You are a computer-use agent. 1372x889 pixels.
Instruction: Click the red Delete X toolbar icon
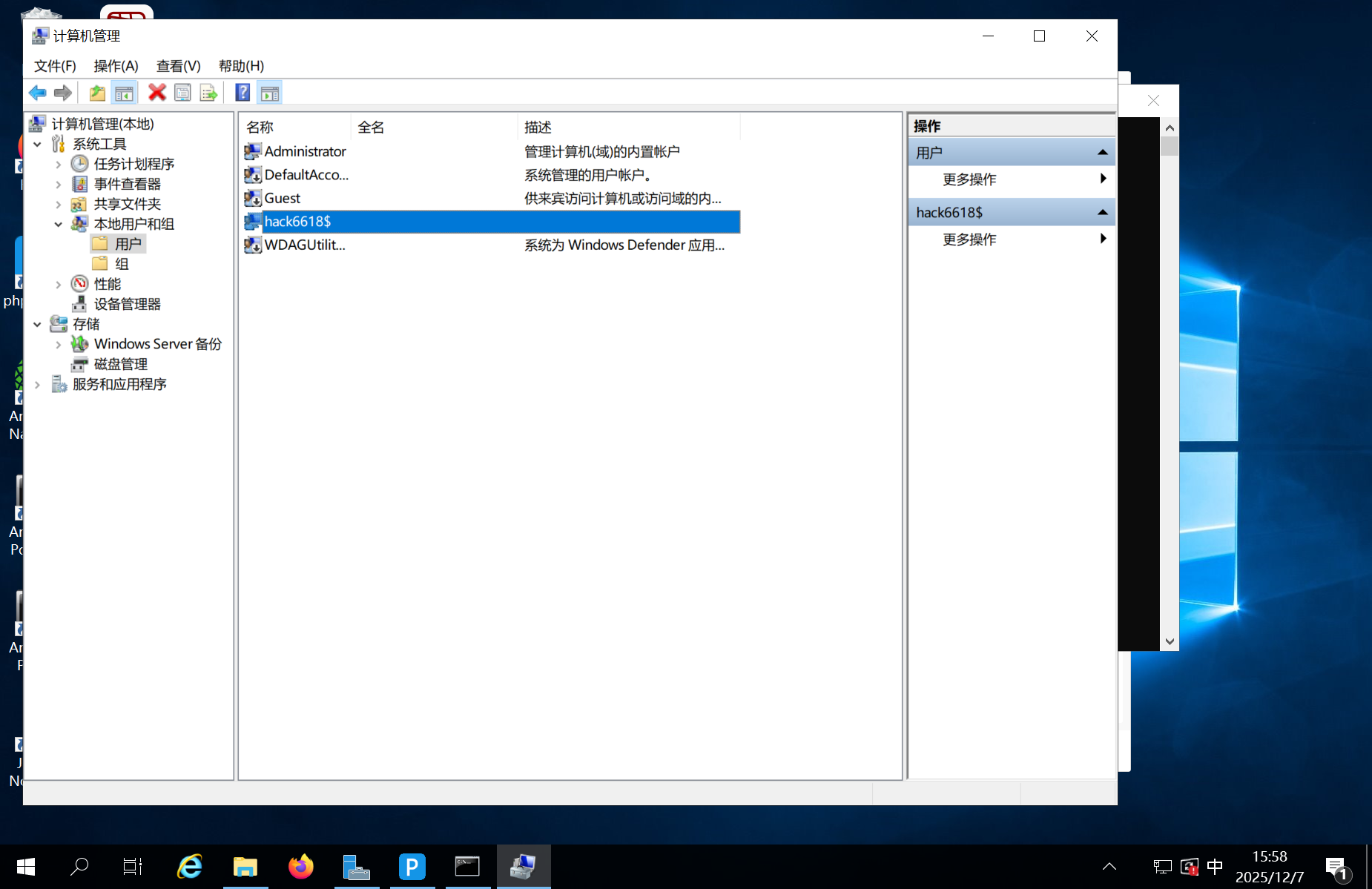pos(157,93)
